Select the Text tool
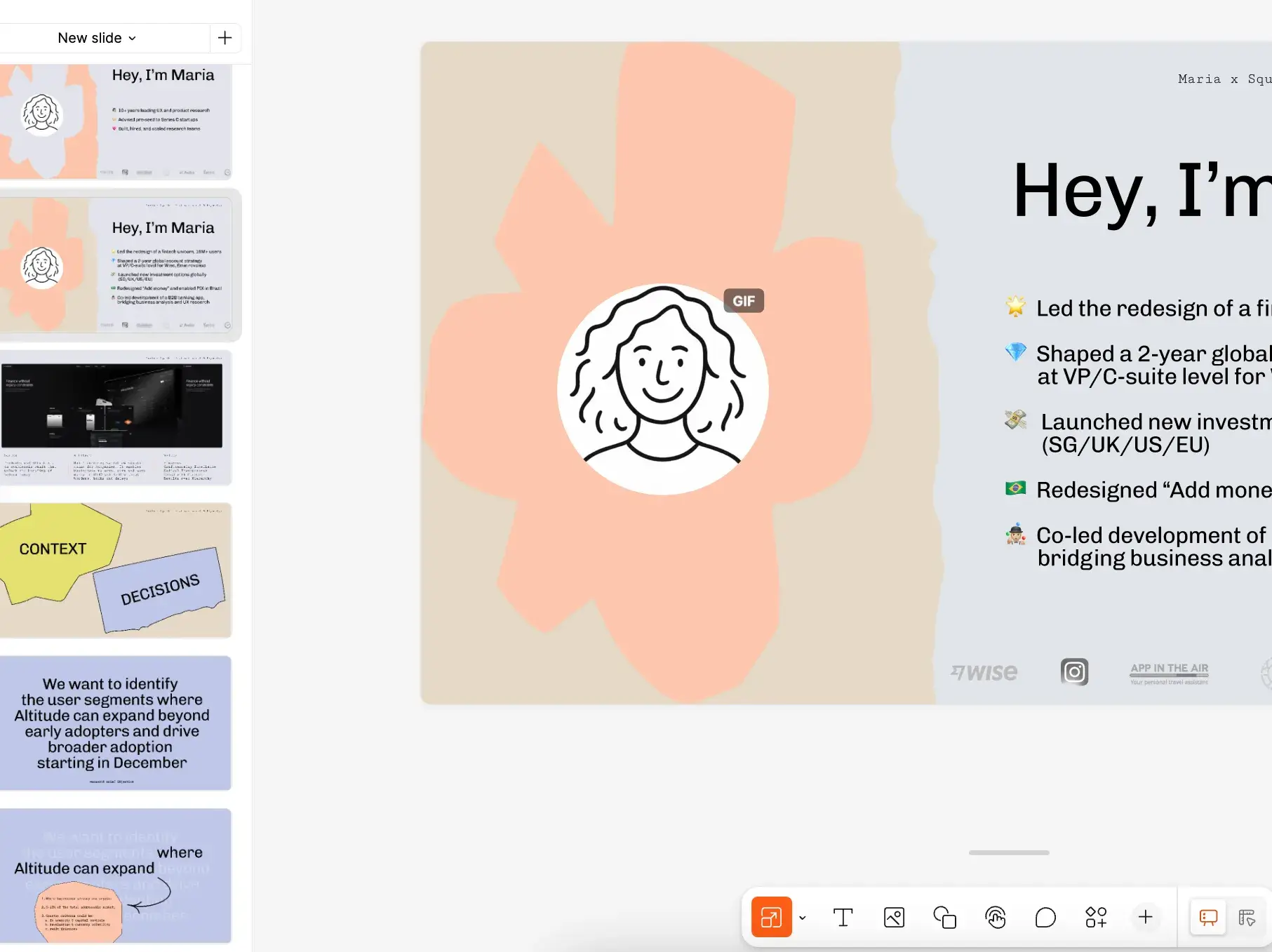This screenshot has height=952, width=1272. point(843,917)
